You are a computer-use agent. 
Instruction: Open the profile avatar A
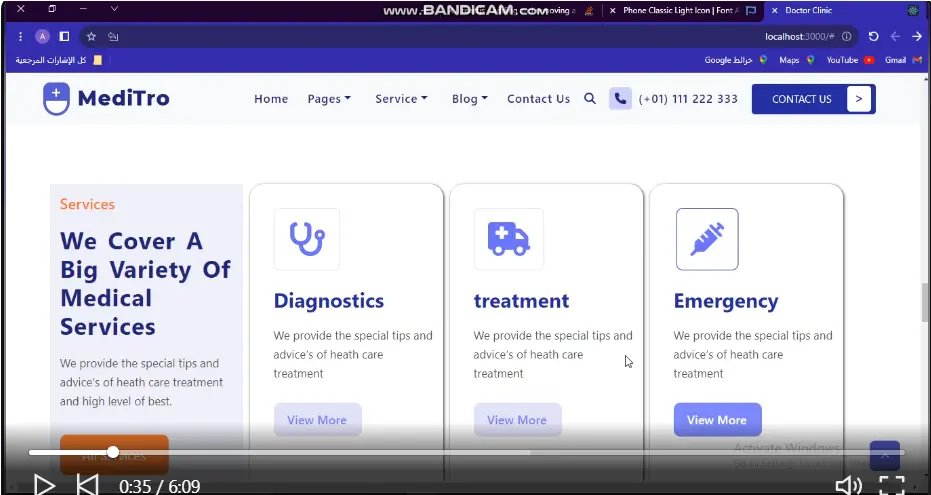pos(42,37)
